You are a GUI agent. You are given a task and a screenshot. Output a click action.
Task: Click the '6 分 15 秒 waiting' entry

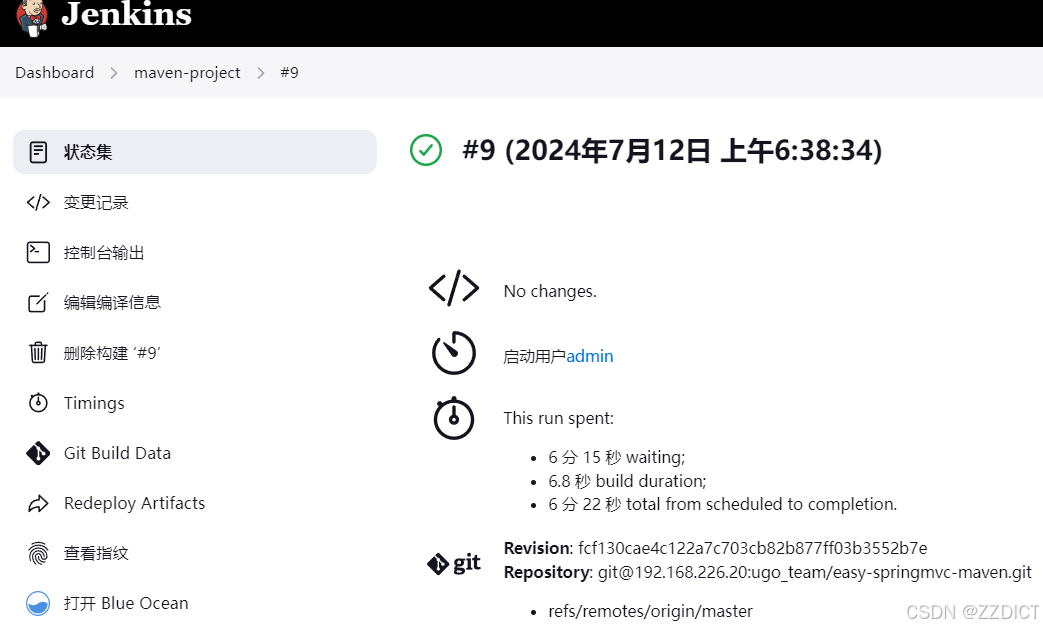coord(617,458)
